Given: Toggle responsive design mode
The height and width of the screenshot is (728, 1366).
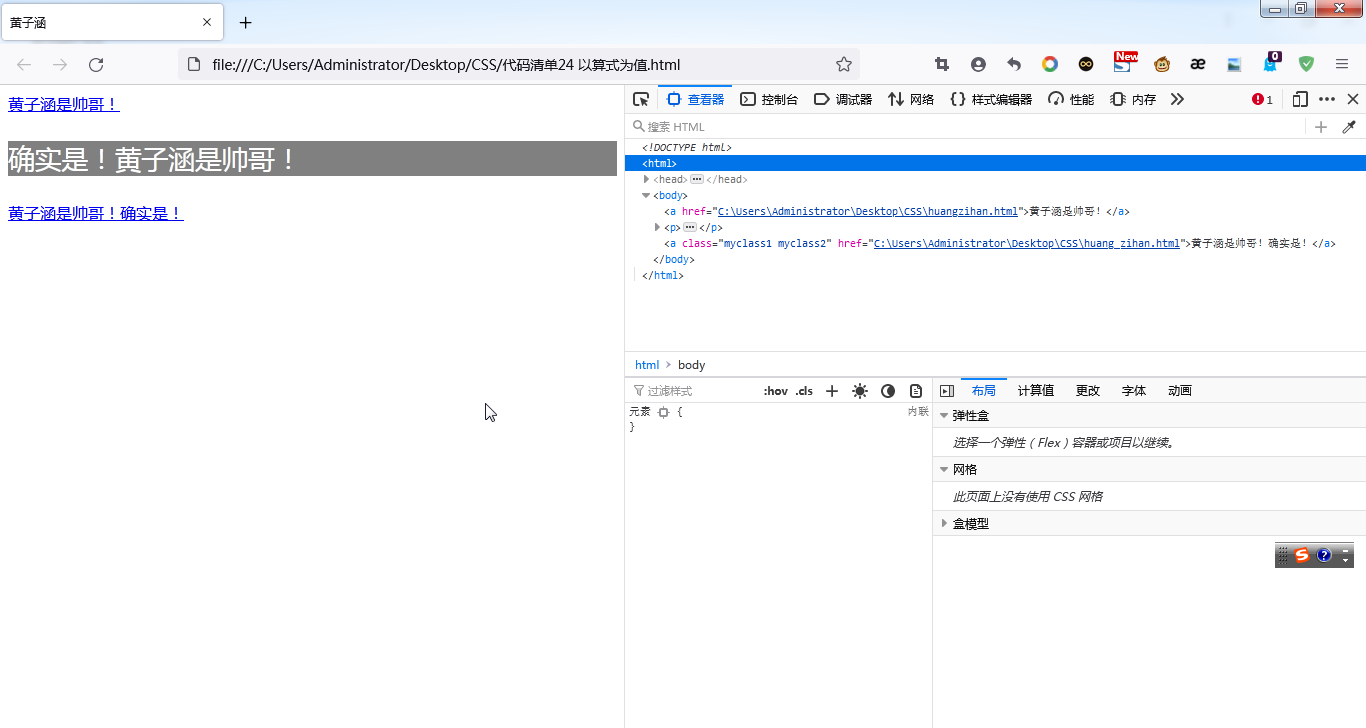Looking at the screenshot, I should (x=1300, y=99).
